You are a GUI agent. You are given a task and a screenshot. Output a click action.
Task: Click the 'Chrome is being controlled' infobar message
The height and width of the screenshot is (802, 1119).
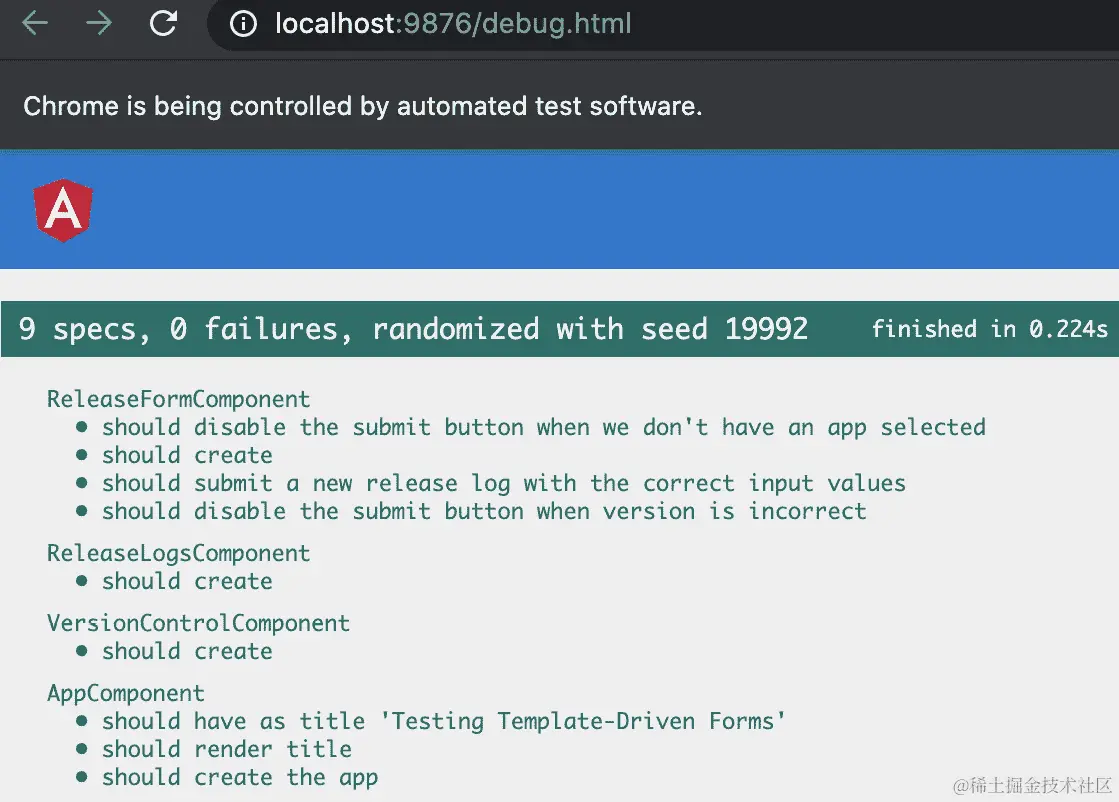(x=363, y=106)
